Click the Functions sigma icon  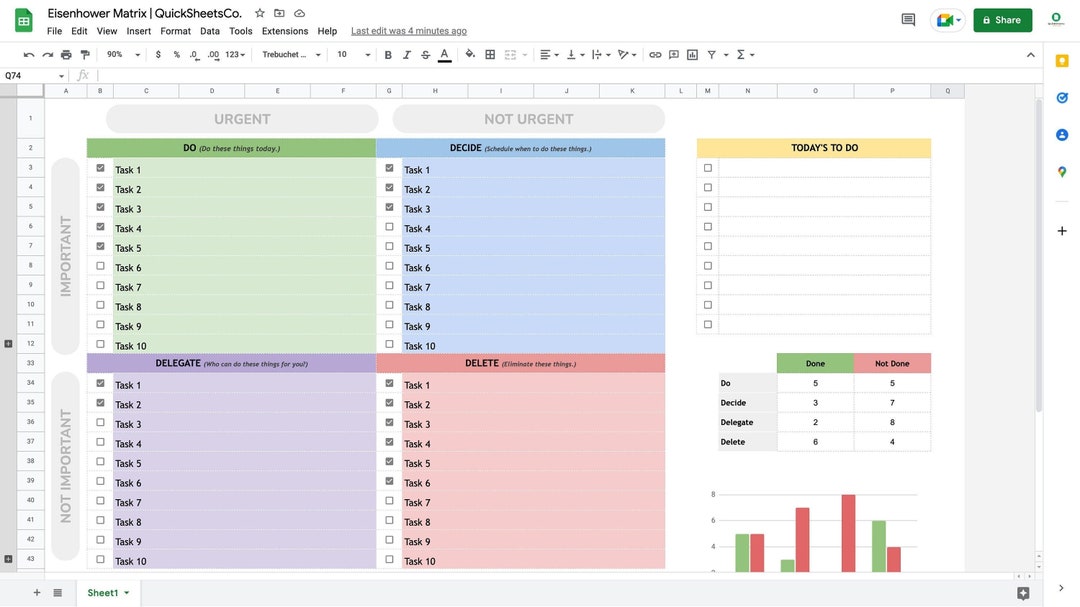(739, 52)
